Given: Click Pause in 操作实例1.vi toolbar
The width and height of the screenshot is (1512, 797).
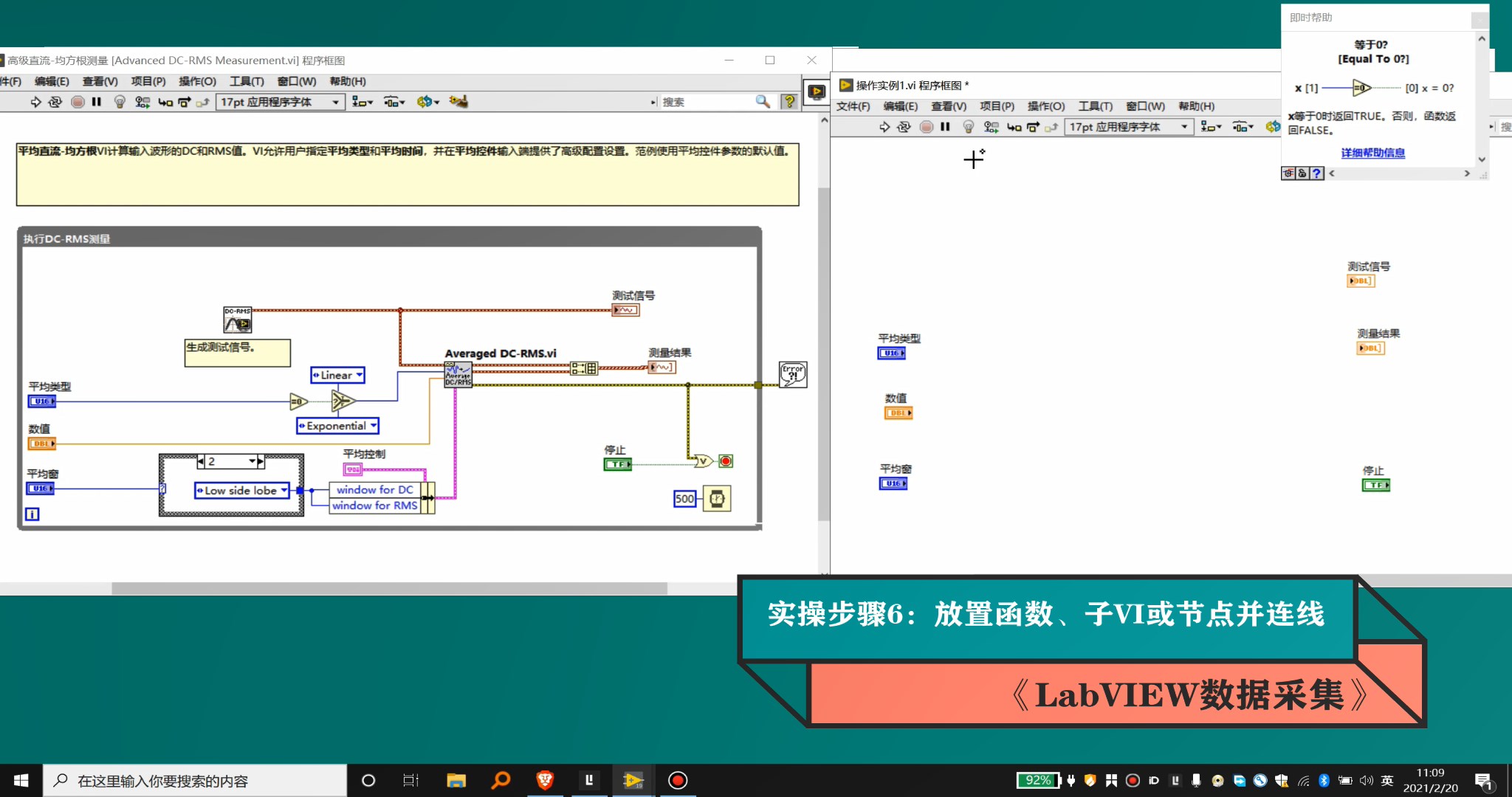Looking at the screenshot, I should pyautogui.click(x=945, y=127).
